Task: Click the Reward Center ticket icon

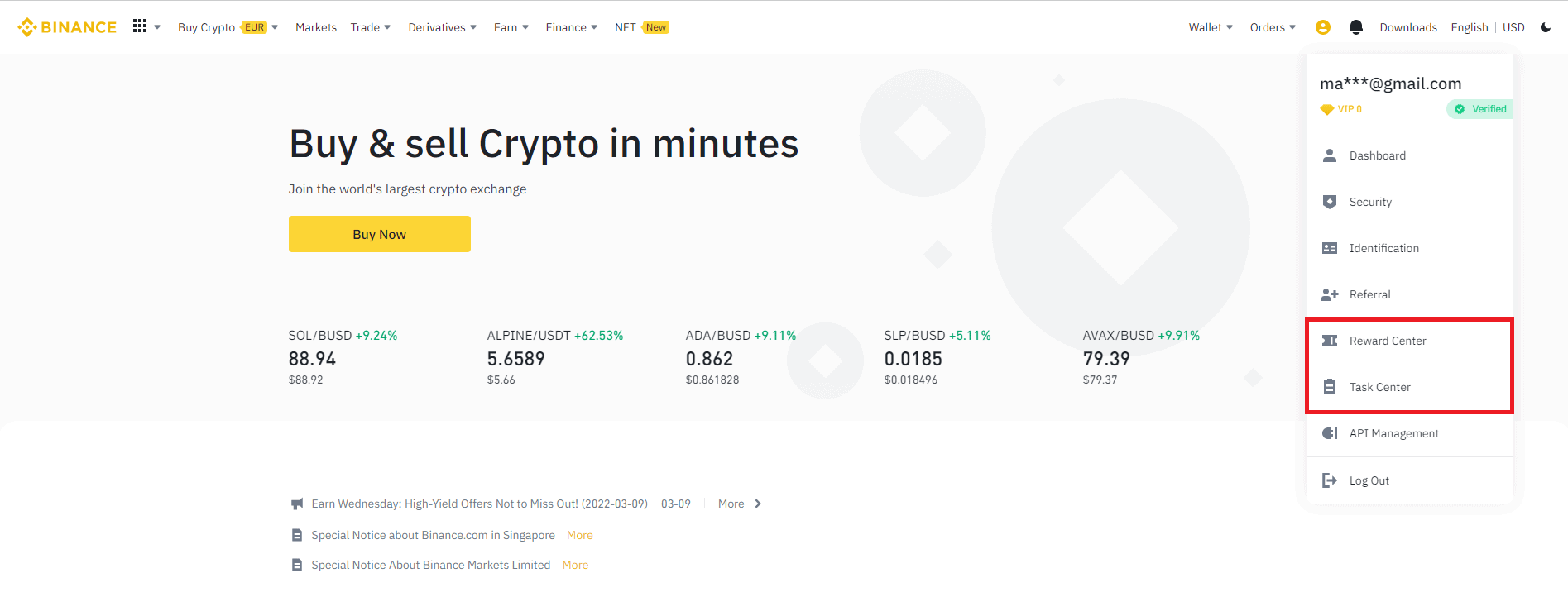Action: (1330, 341)
